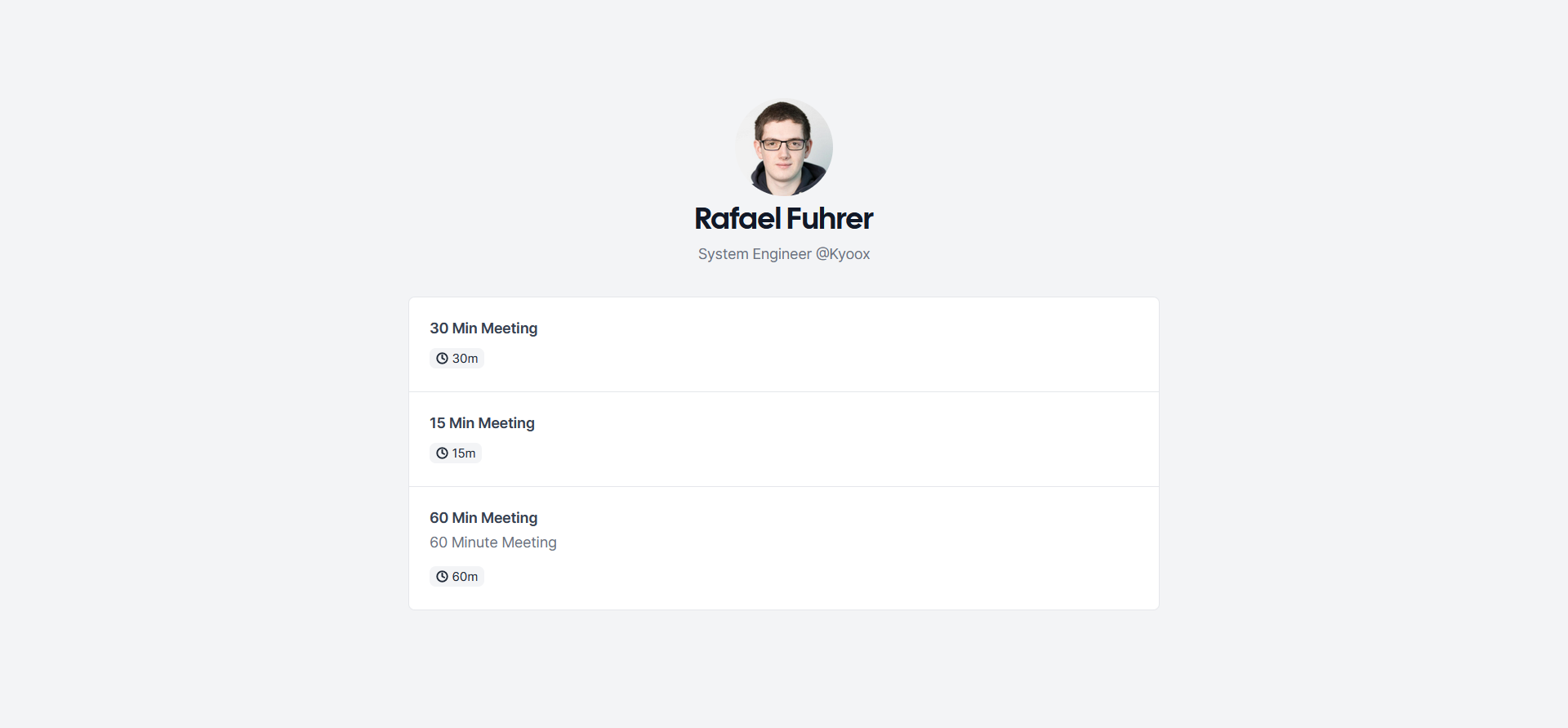Click the @Kyoox mention in the bio

tap(843, 254)
